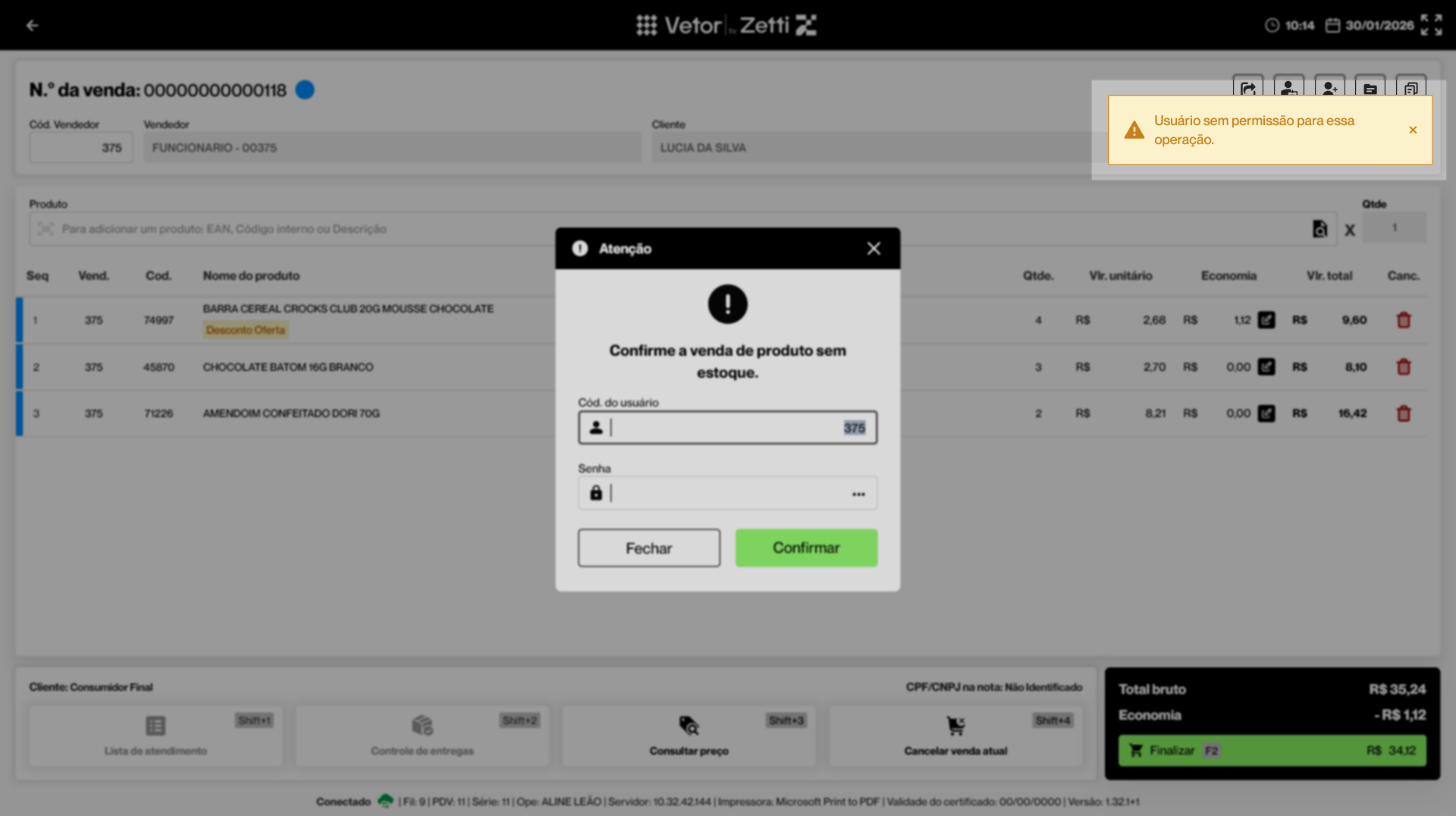
Task: Close the Atenção dialog with the X
Action: pos(874,248)
